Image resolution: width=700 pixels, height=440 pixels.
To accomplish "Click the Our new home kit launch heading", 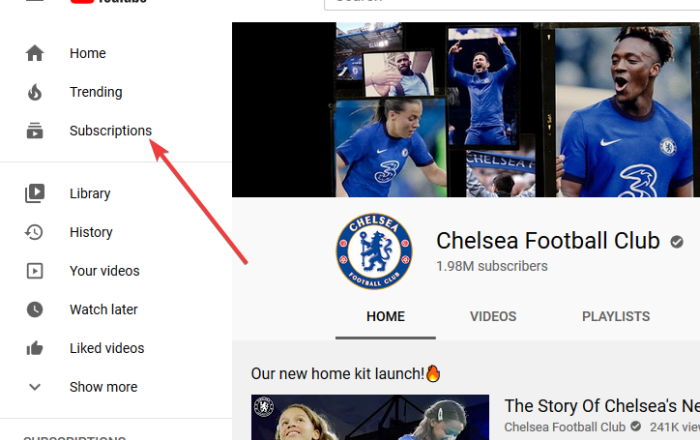I will click(346, 374).
